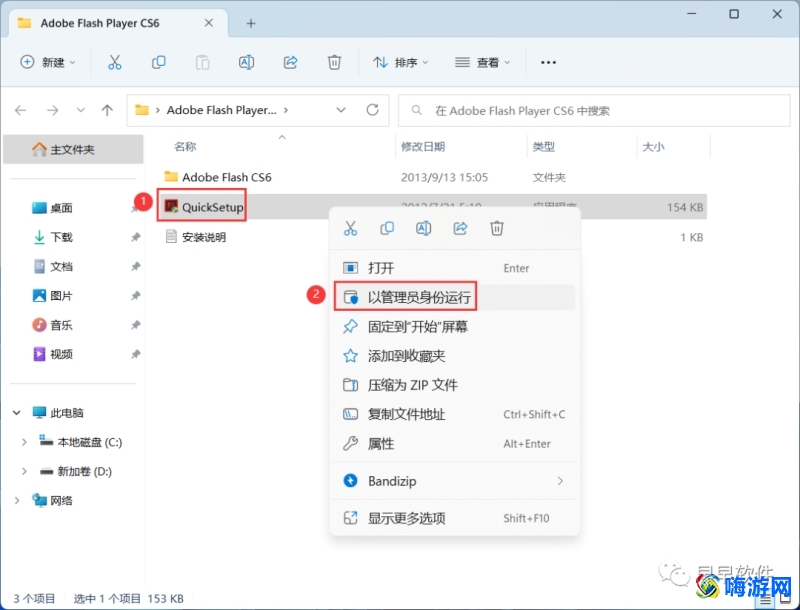Open a new tab with plus button
The height and width of the screenshot is (610, 800).
point(251,23)
